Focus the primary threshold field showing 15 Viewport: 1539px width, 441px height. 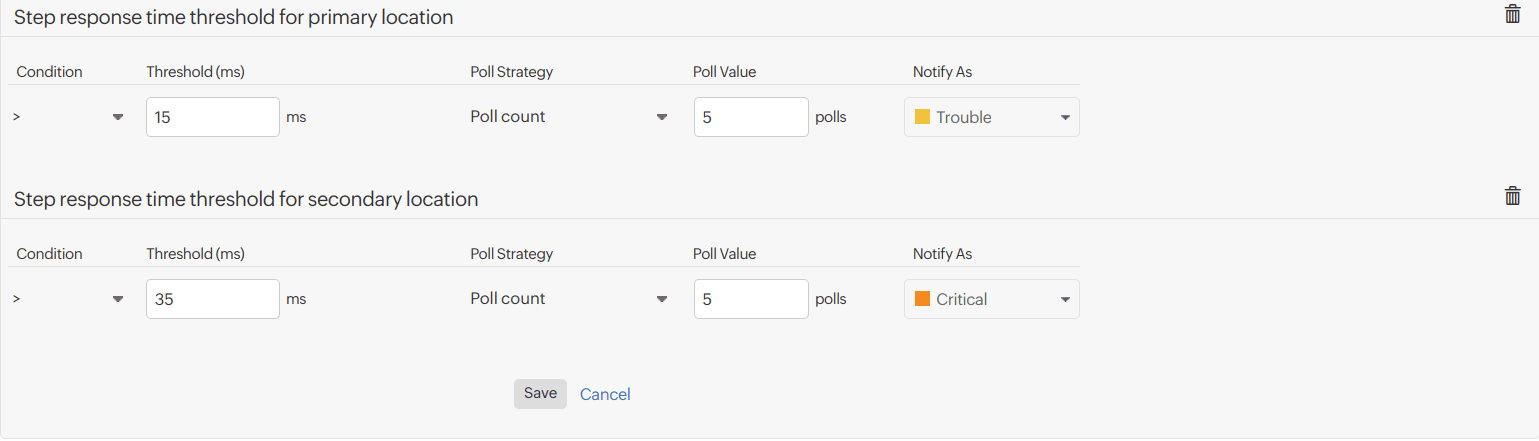click(212, 117)
